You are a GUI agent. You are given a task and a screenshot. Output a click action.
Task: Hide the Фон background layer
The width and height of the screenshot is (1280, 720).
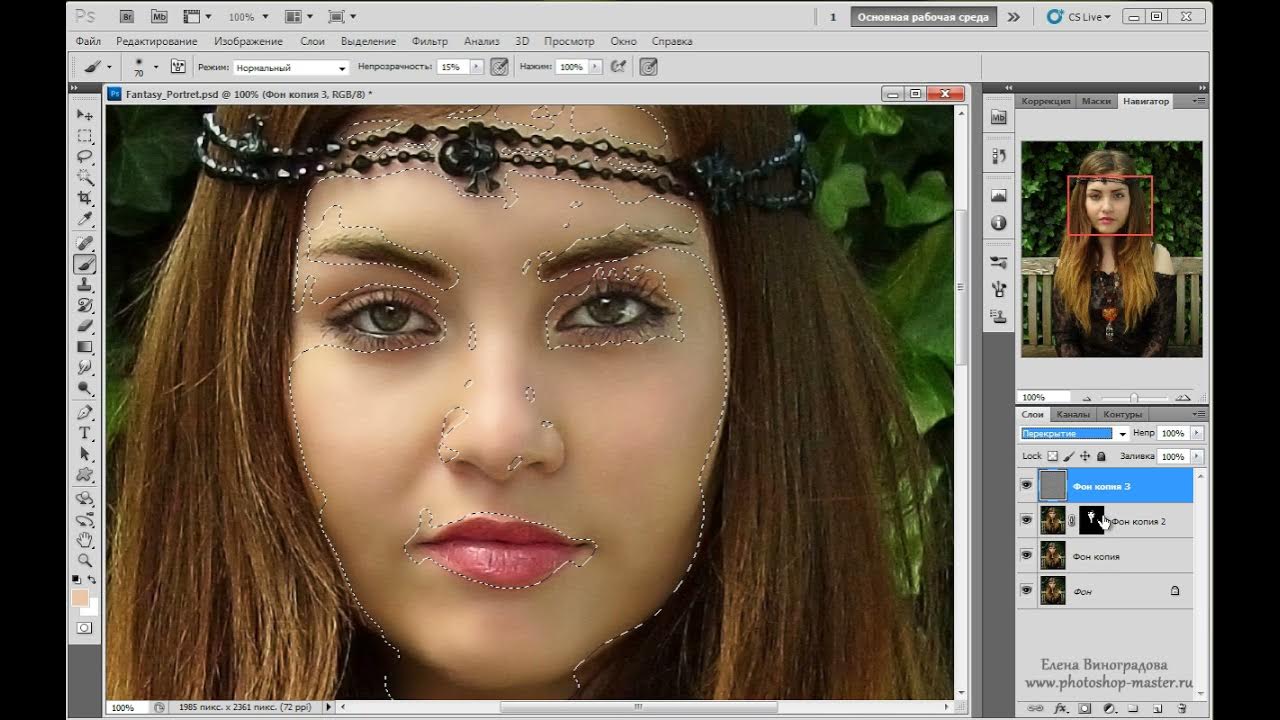(x=1026, y=591)
